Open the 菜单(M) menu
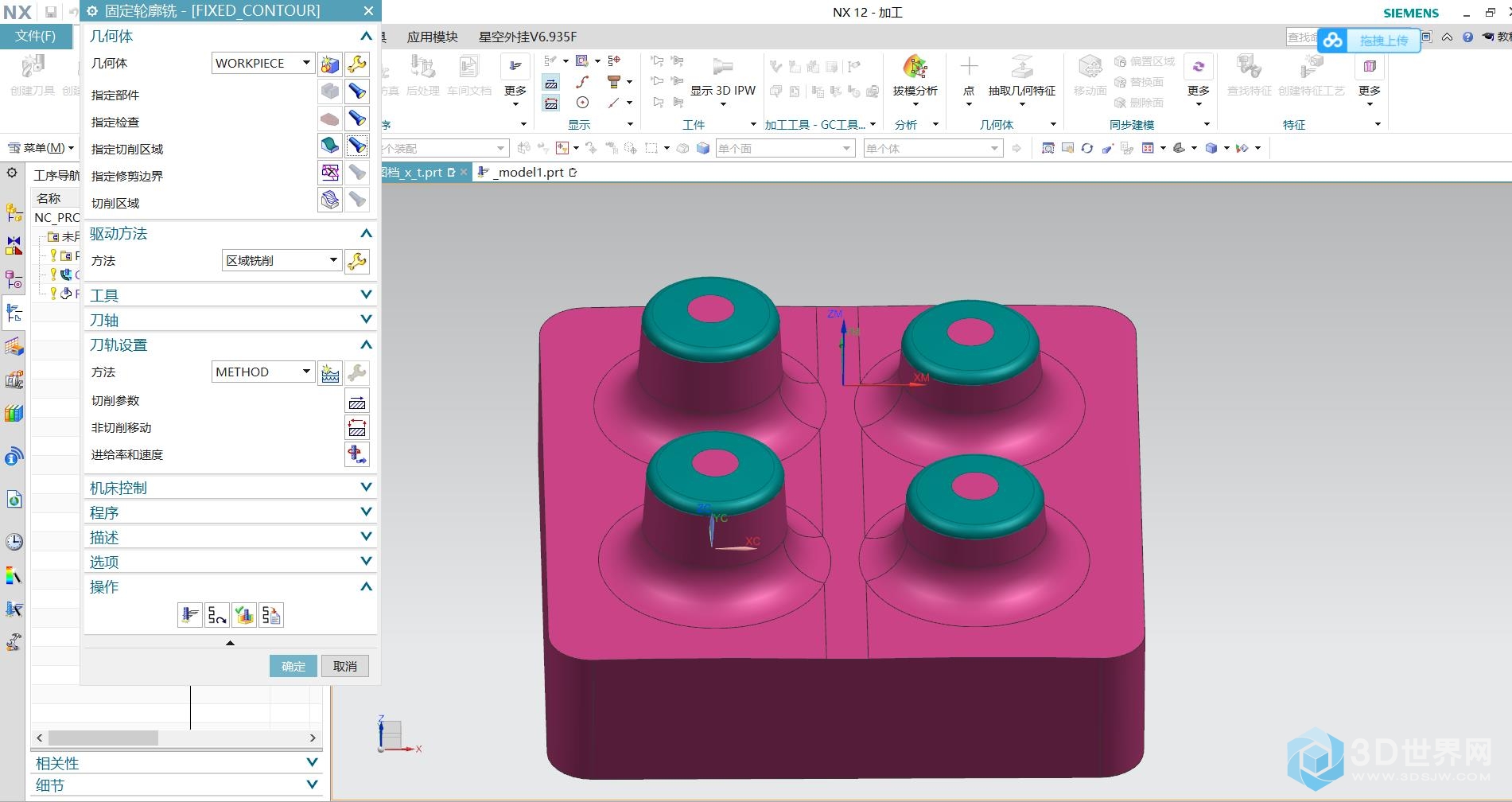The width and height of the screenshot is (1512, 802). [41, 148]
